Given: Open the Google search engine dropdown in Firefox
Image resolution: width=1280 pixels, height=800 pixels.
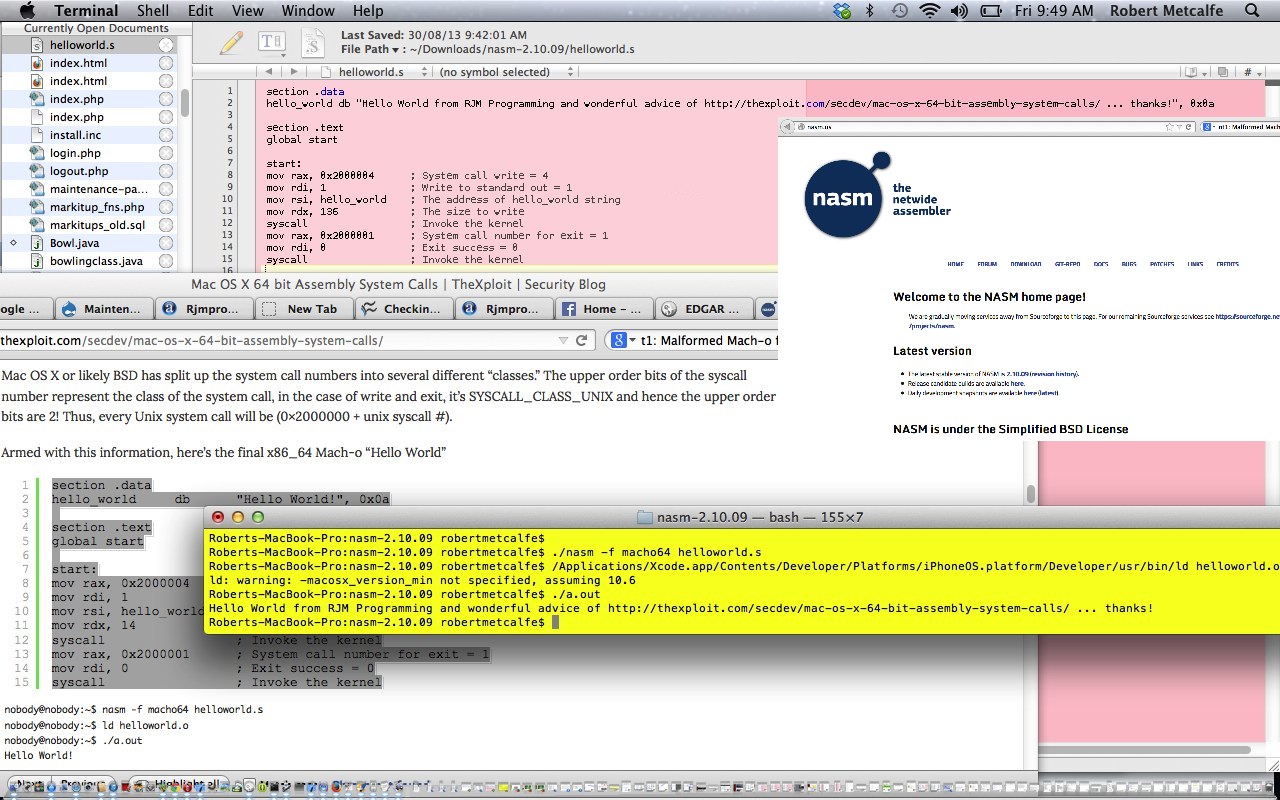Looking at the screenshot, I should (622, 340).
